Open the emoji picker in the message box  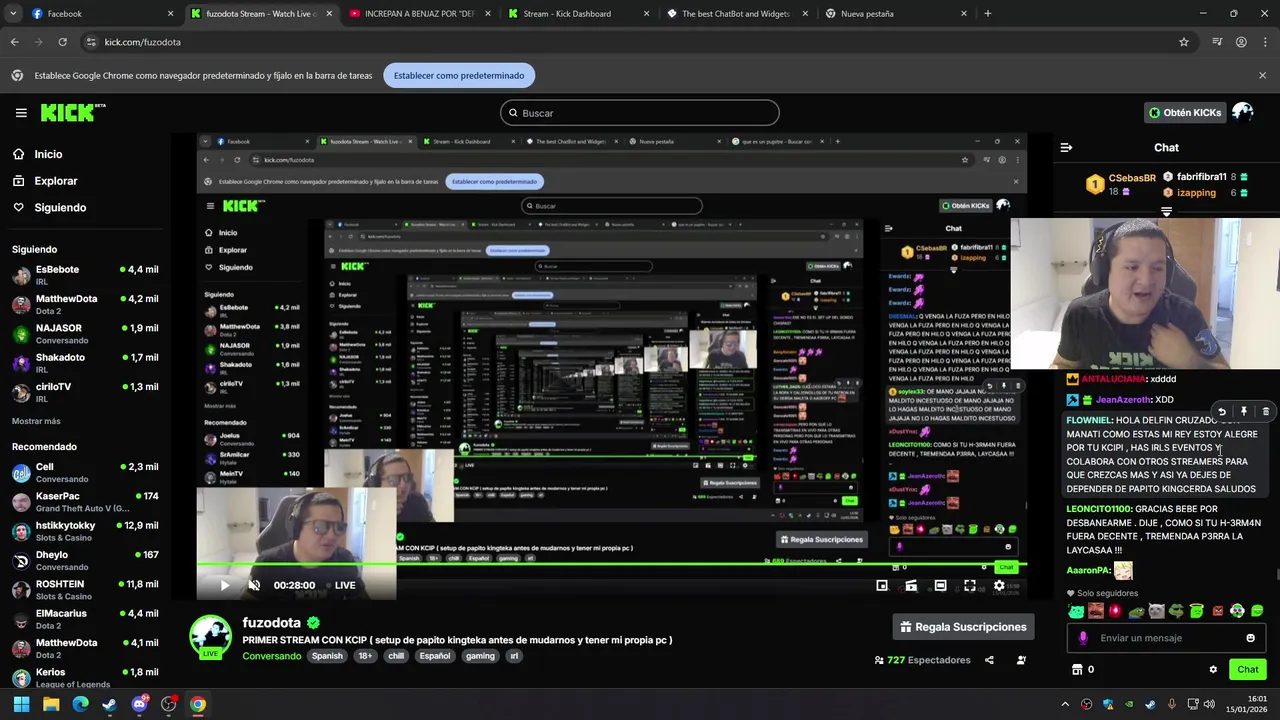(1250, 638)
